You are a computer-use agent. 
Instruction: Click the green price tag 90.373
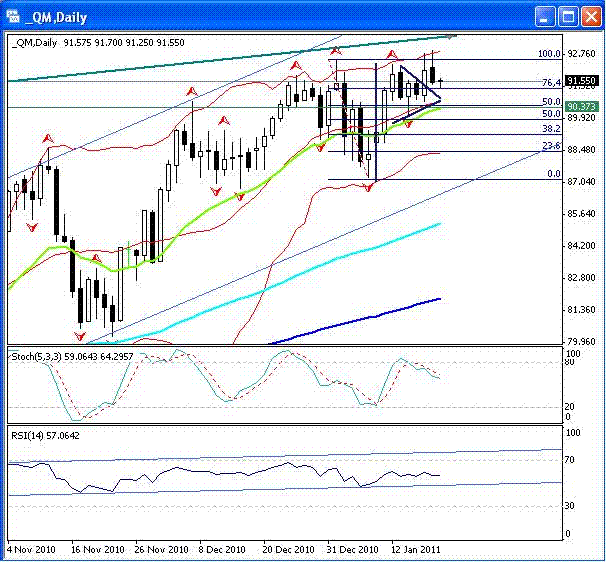[581, 106]
